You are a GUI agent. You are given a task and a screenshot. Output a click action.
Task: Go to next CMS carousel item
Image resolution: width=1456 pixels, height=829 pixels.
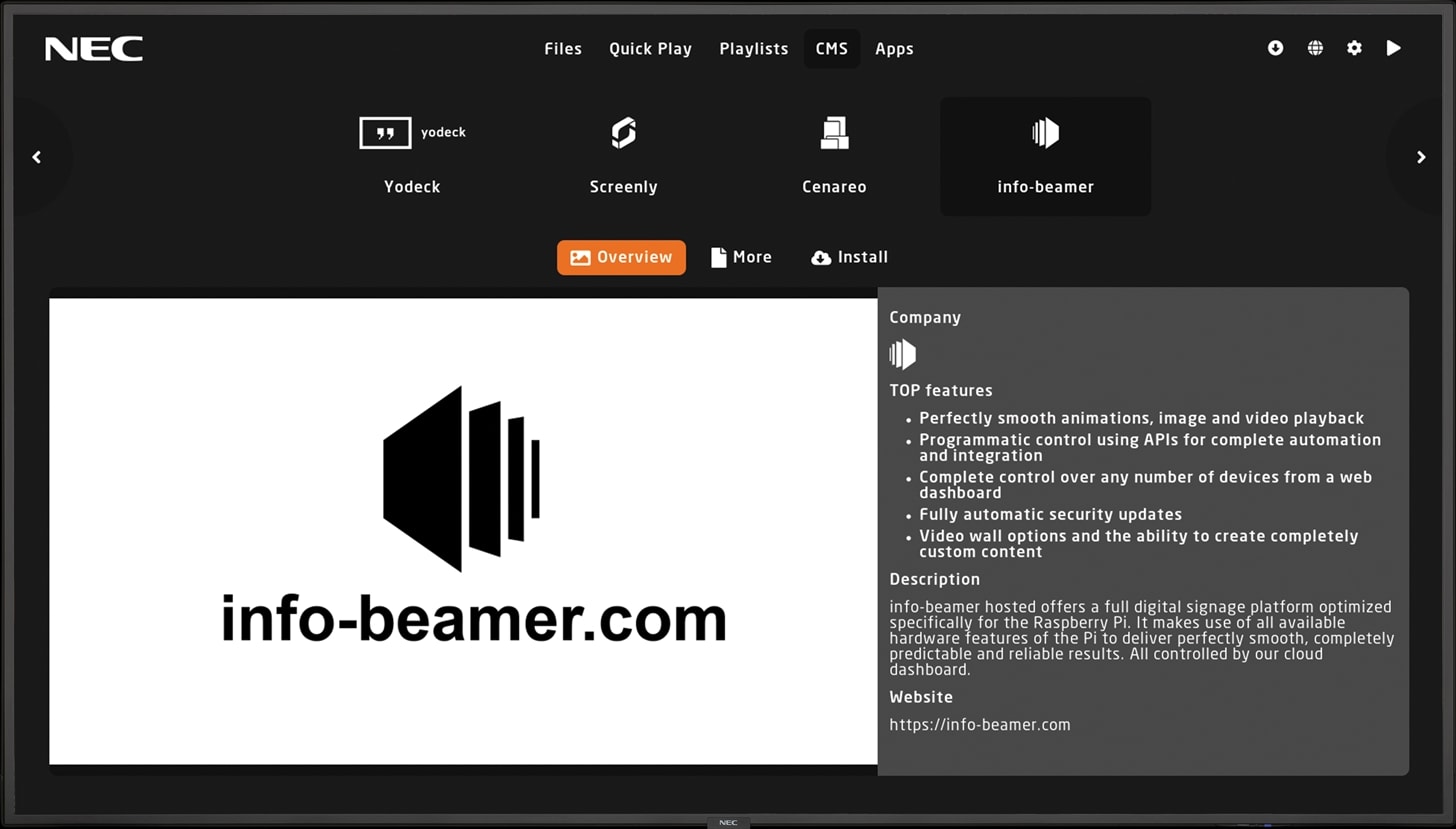(x=1421, y=157)
